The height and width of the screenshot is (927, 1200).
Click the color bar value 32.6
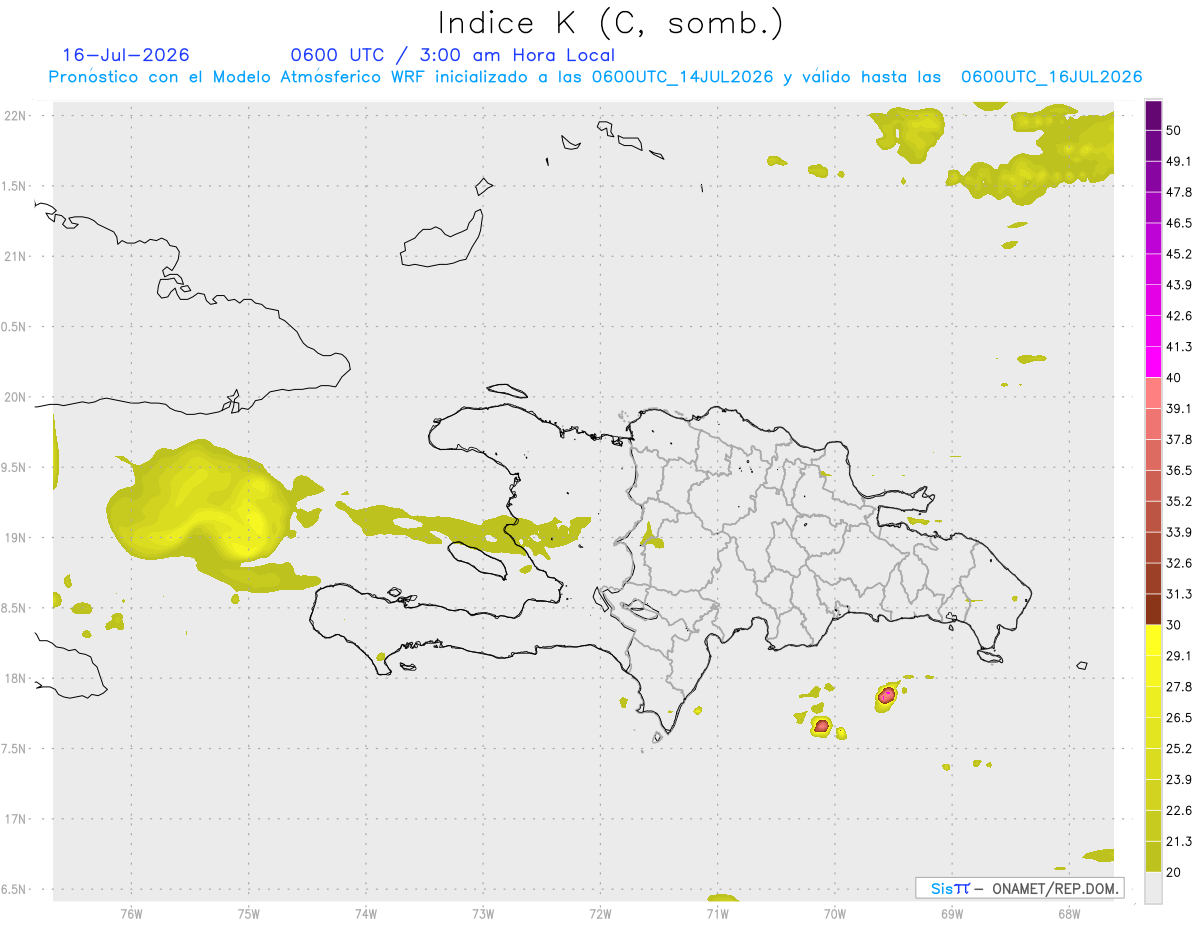[1179, 563]
